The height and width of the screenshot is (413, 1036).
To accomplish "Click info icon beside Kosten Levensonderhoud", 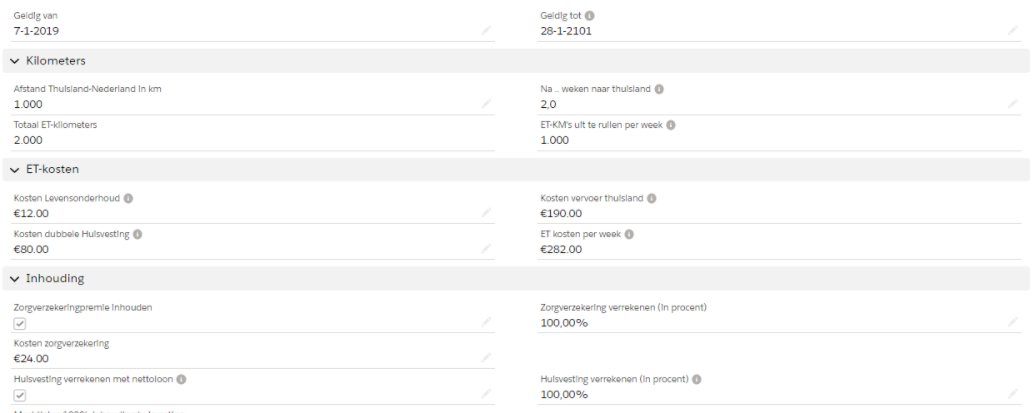I will [x=128, y=198].
